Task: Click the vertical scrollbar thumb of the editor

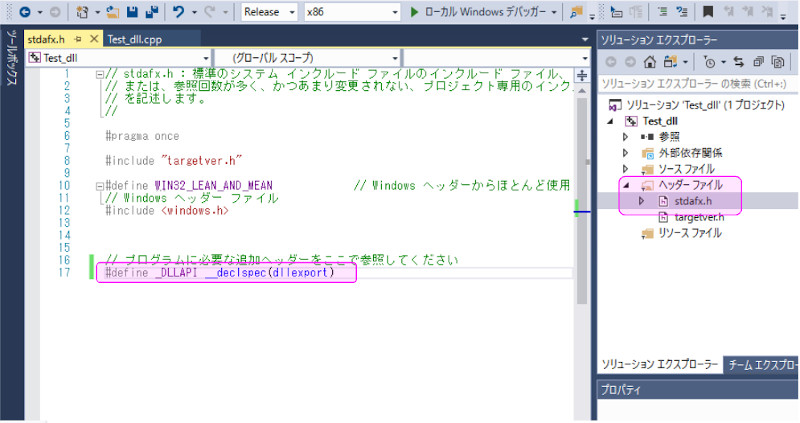Action: pos(582,201)
